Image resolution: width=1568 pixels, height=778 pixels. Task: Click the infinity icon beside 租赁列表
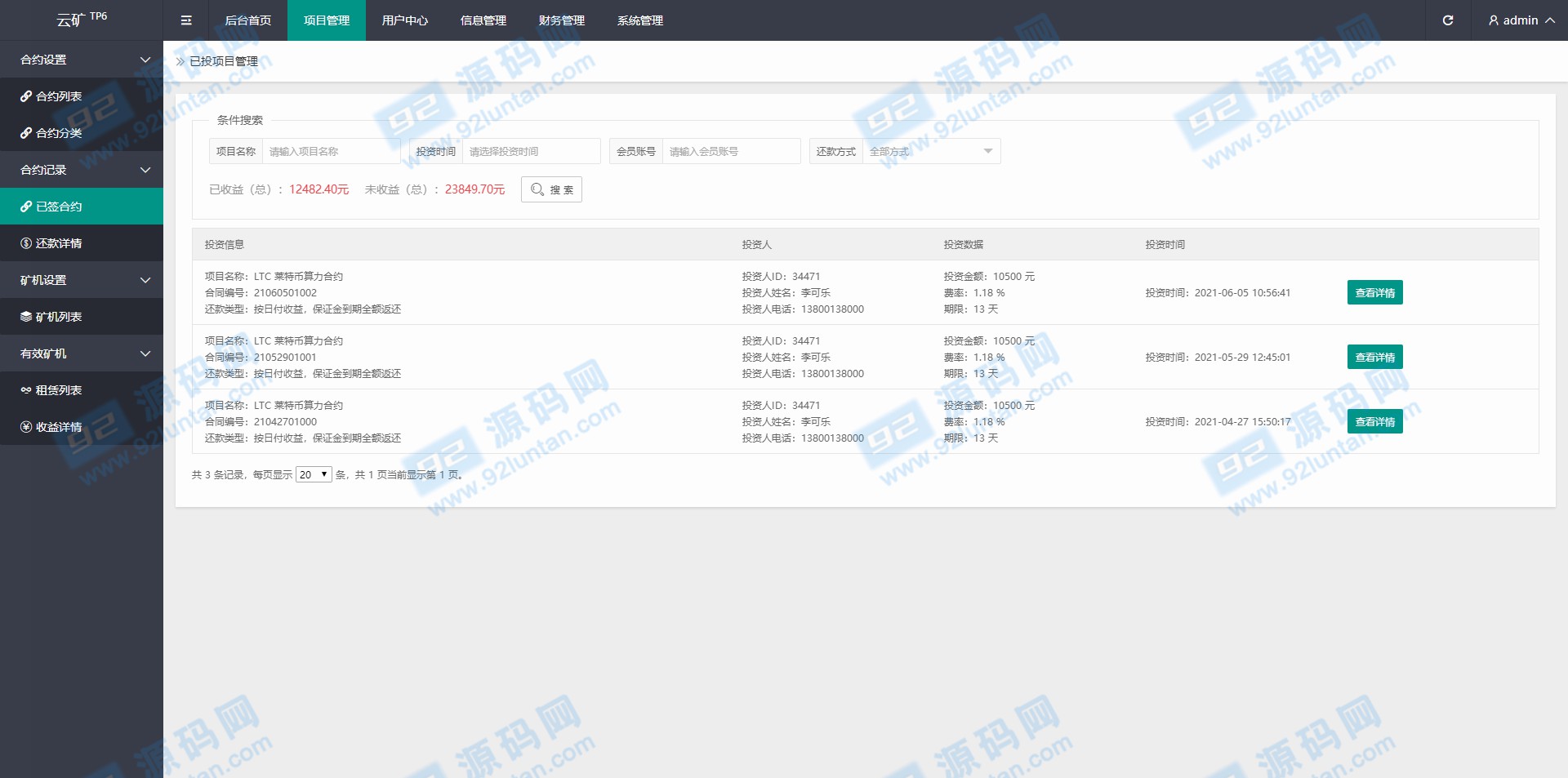(26, 390)
